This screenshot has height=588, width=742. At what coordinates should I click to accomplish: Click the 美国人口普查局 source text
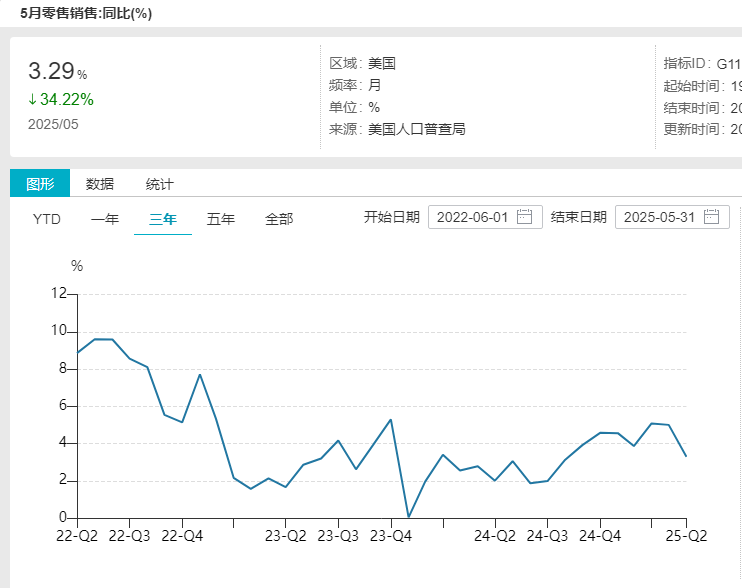[417, 129]
